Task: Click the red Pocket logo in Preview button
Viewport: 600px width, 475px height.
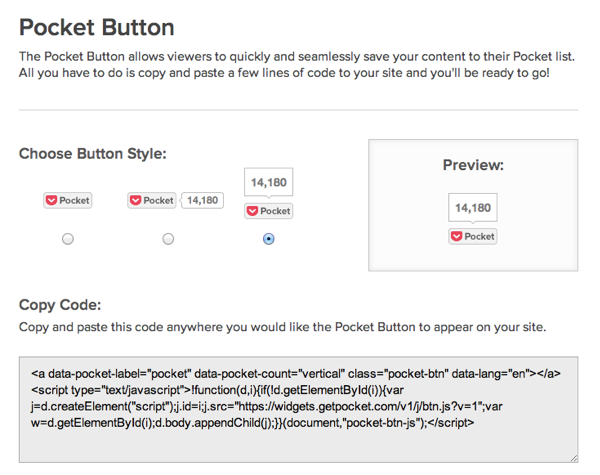Action: click(x=457, y=236)
